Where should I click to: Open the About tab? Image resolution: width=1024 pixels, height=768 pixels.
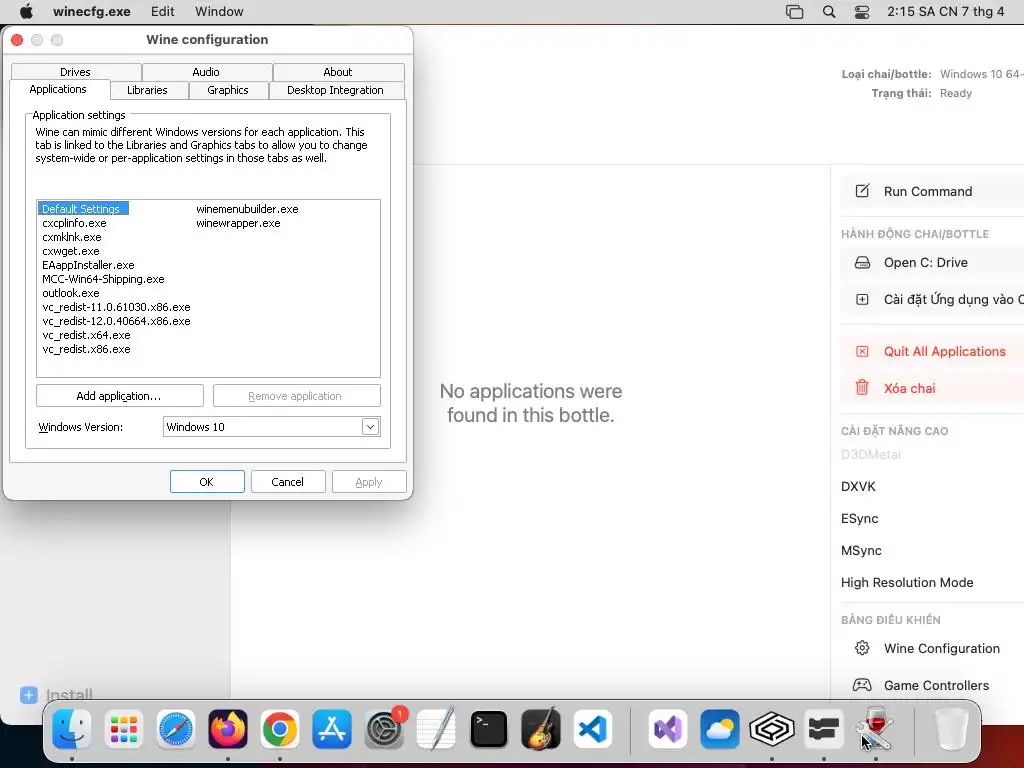coord(338,72)
